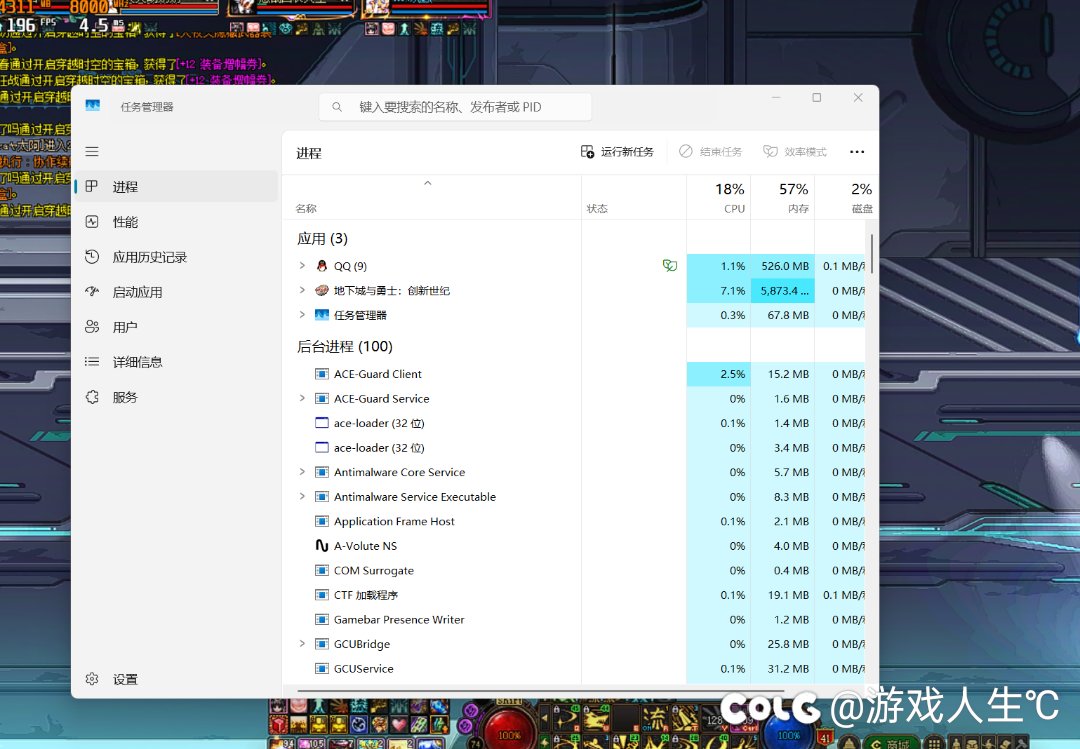
Task: Click the 526.0 MB memory cell
Action: click(x=782, y=266)
